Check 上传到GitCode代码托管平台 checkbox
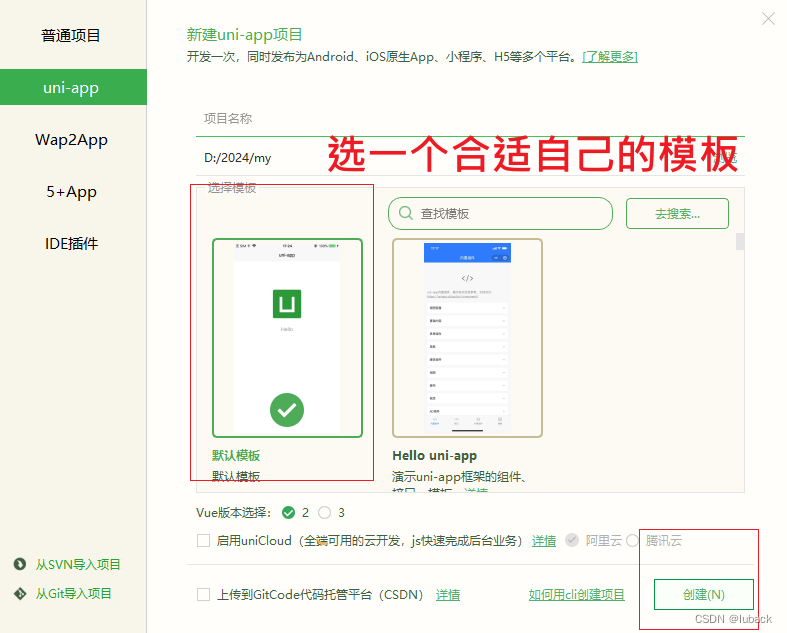The width and height of the screenshot is (787, 633). point(203,595)
